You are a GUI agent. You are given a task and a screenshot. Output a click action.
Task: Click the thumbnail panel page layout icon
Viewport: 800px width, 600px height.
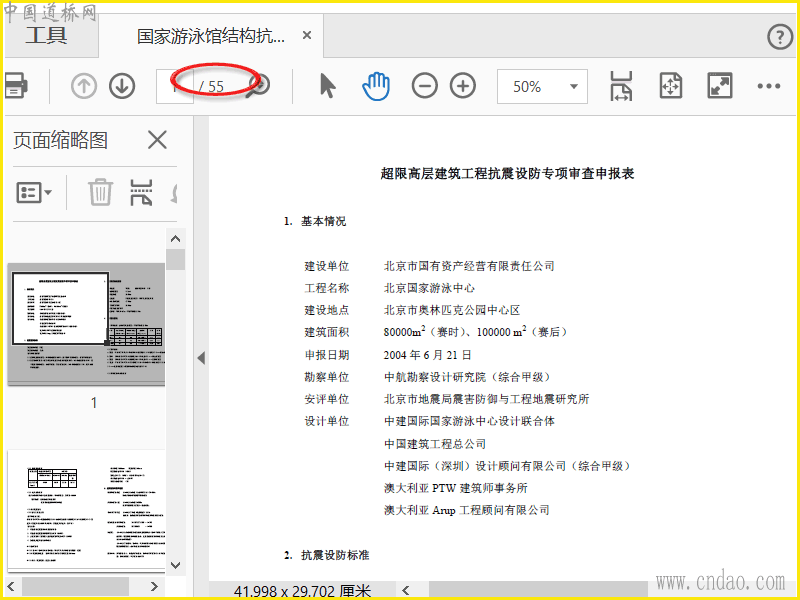tap(141, 192)
